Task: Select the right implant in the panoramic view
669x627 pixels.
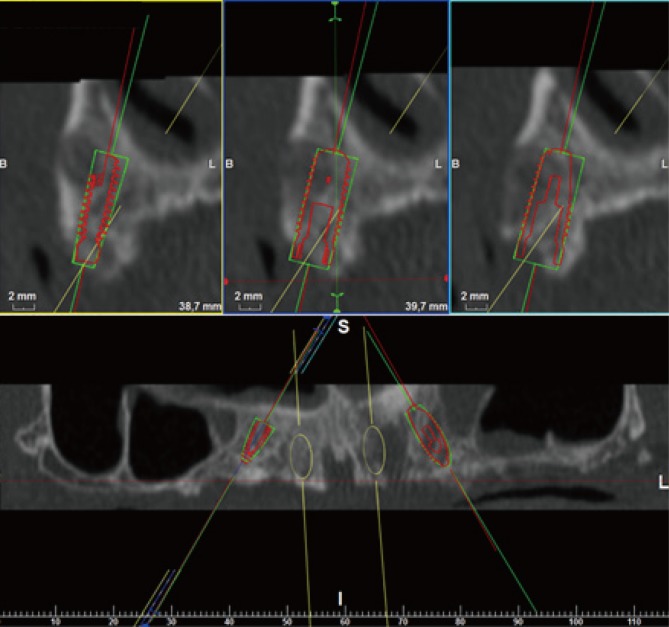Action: pos(431,436)
